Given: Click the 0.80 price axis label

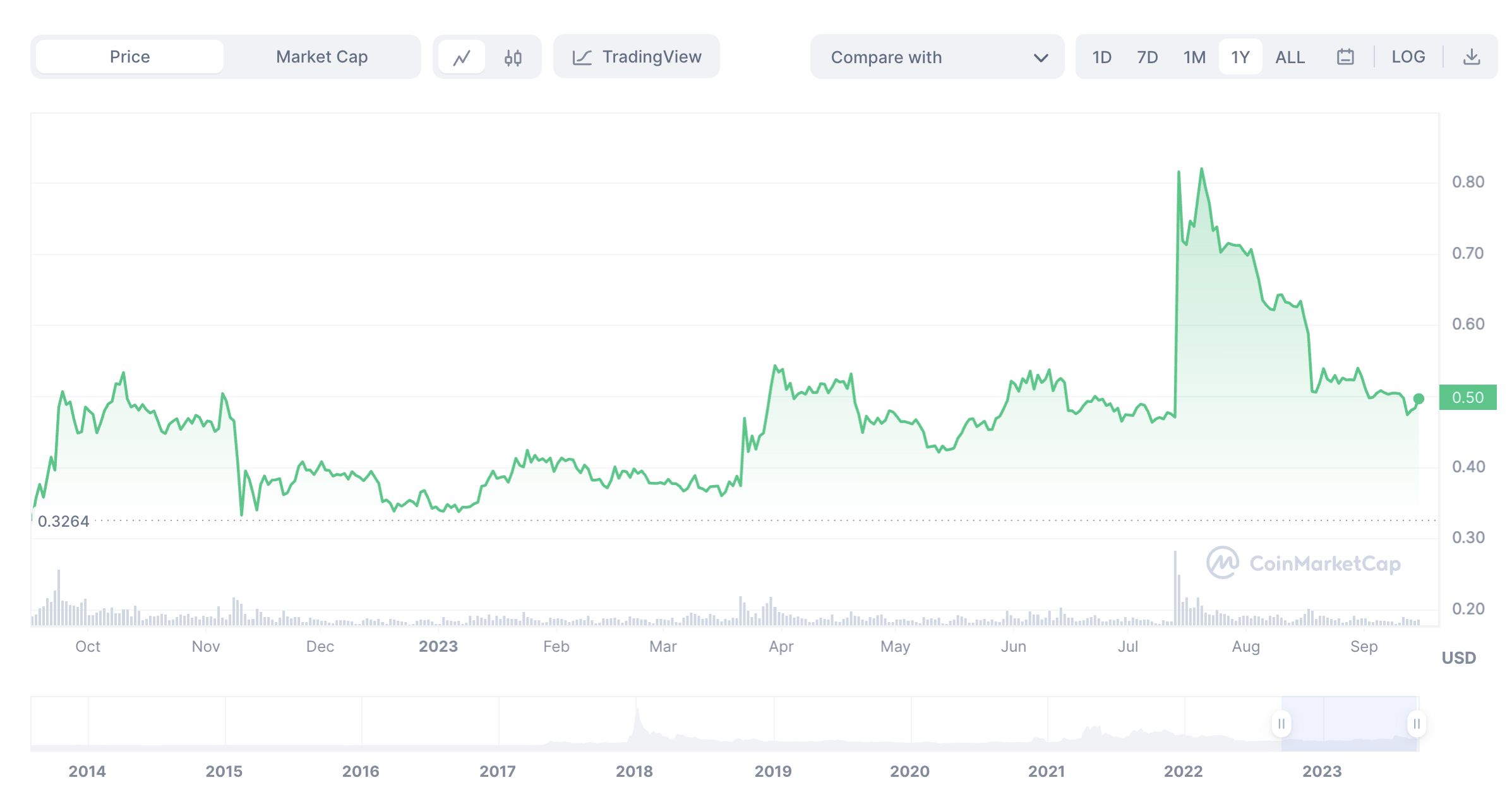Looking at the screenshot, I should tap(1468, 182).
